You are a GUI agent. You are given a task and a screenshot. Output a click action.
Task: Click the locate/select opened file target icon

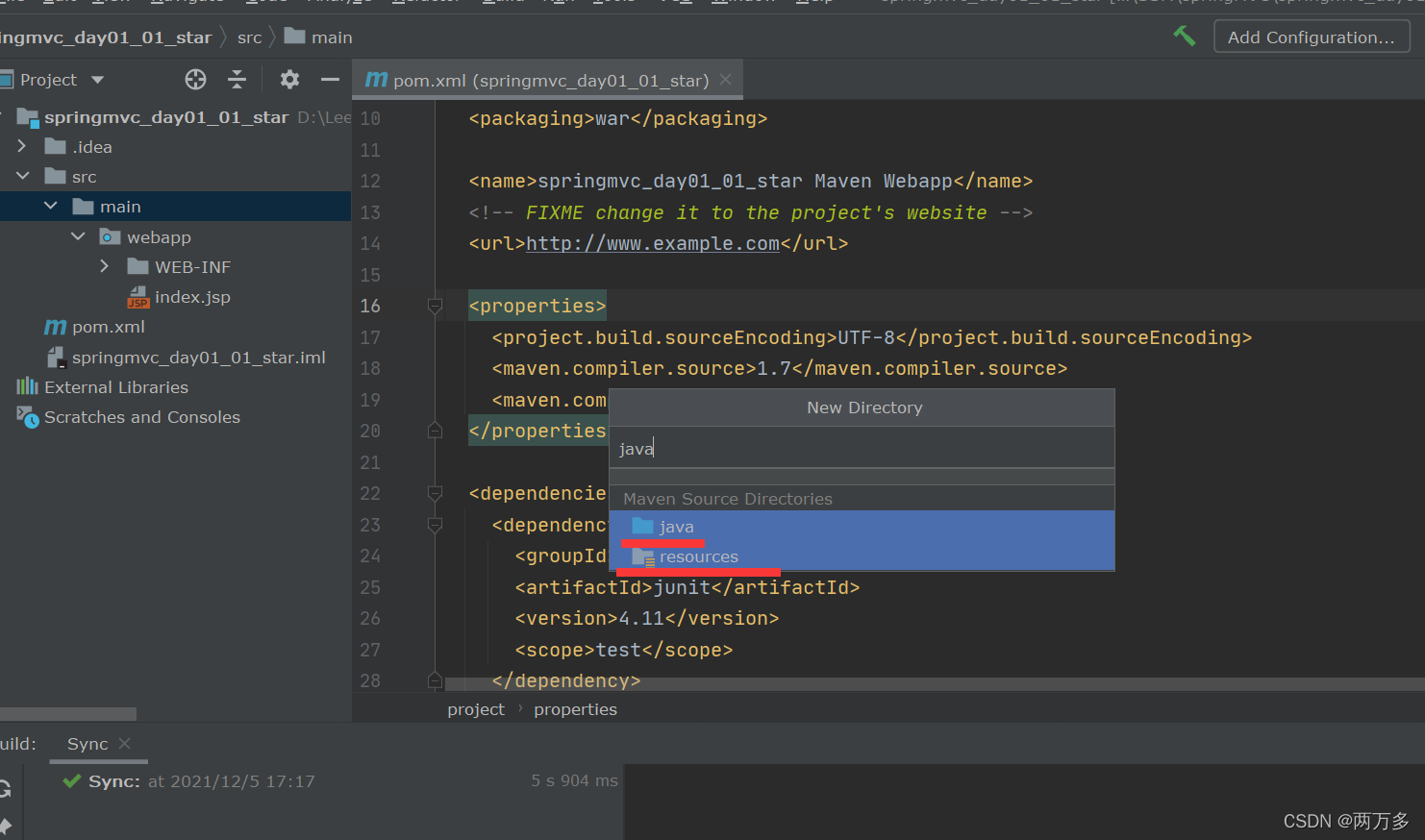tap(195, 80)
